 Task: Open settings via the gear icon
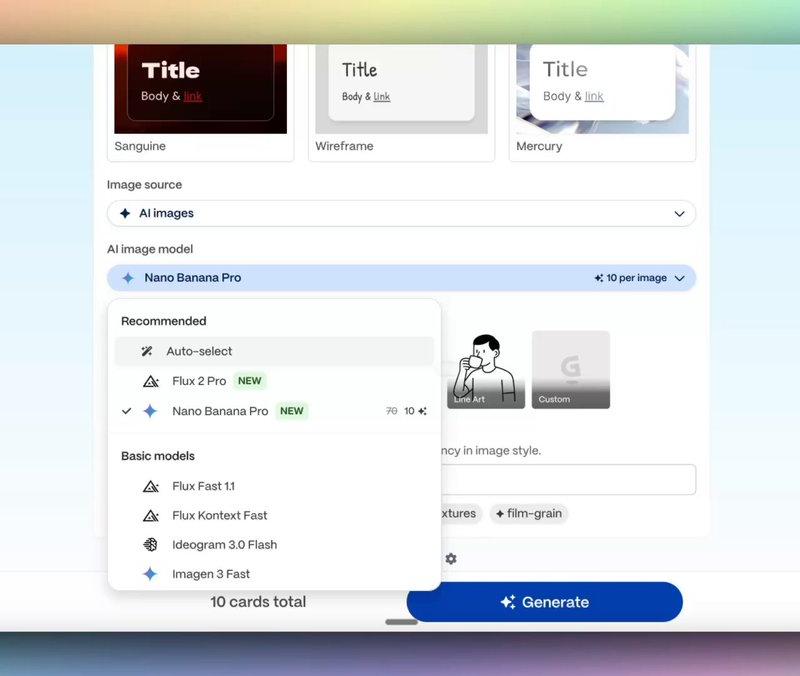point(451,559)
